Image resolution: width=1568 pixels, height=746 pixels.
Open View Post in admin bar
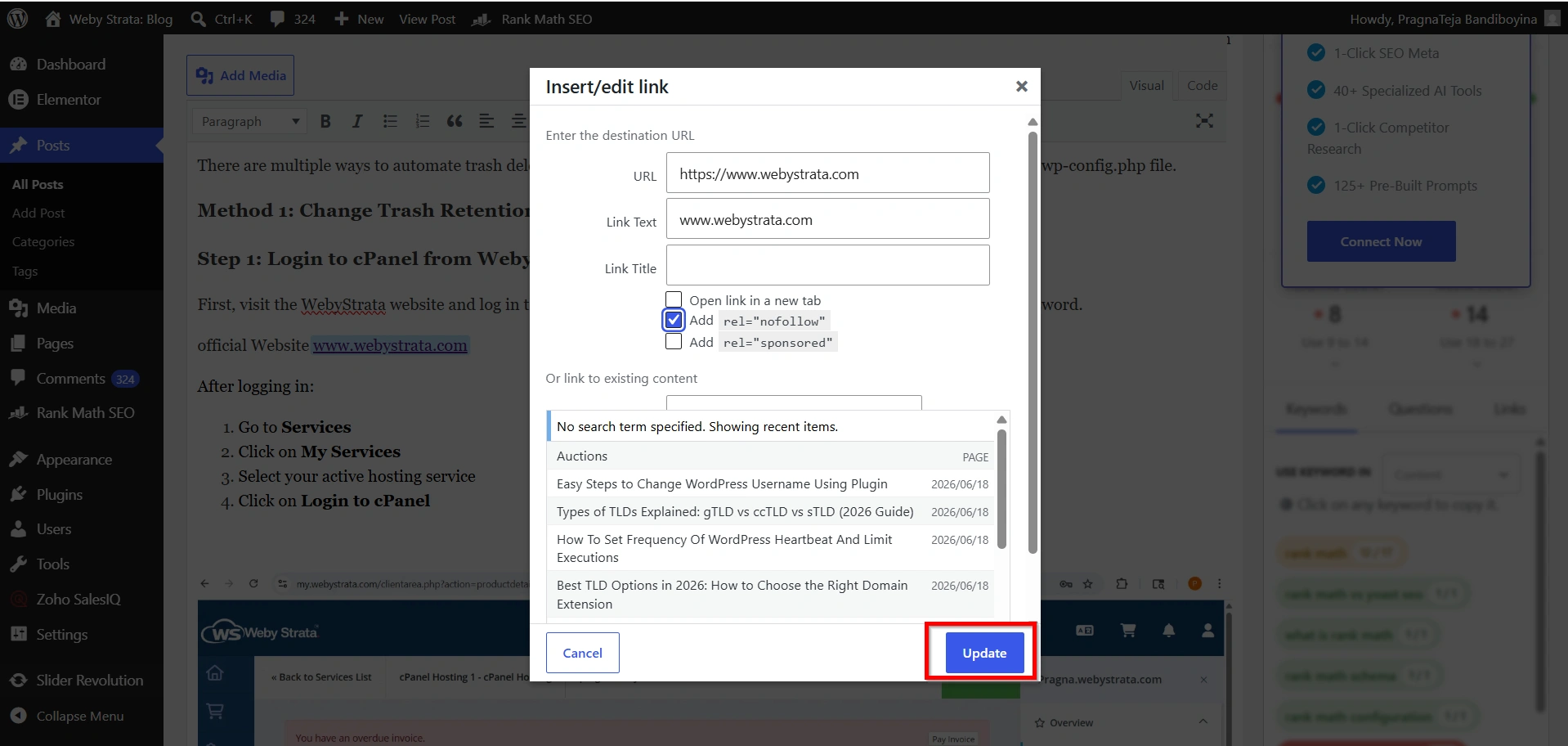(427, 19)
